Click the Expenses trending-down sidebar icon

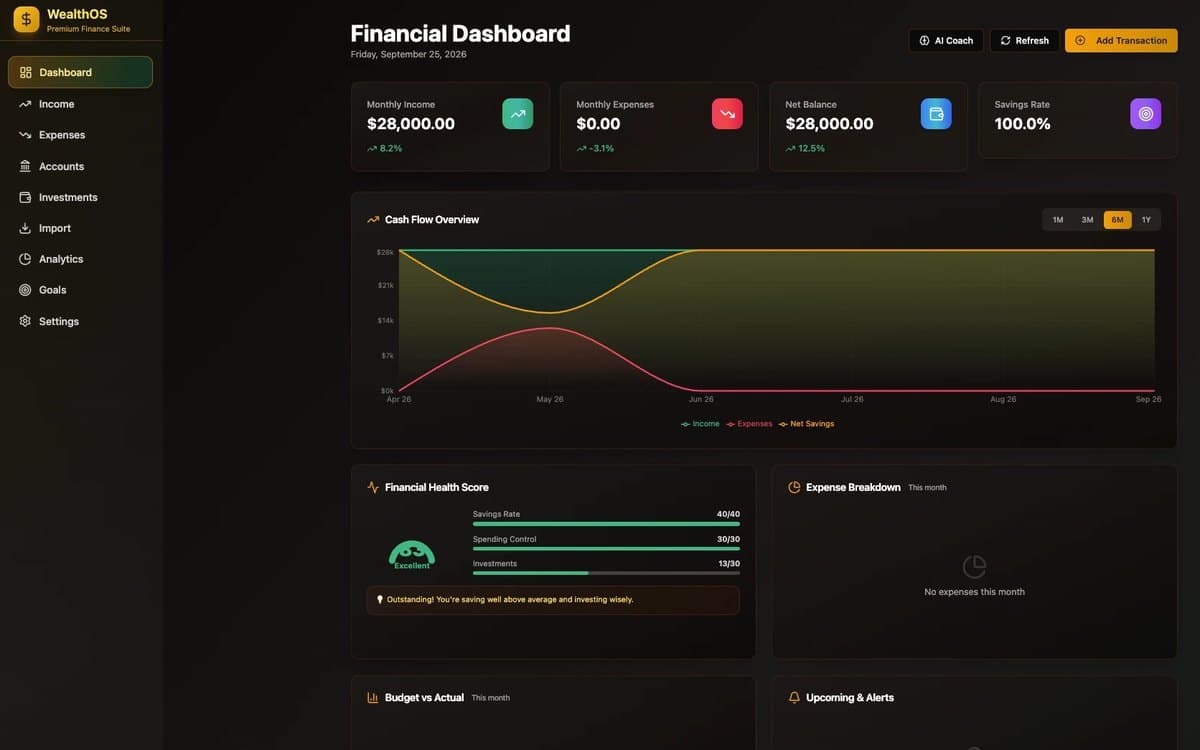[26, 135]
